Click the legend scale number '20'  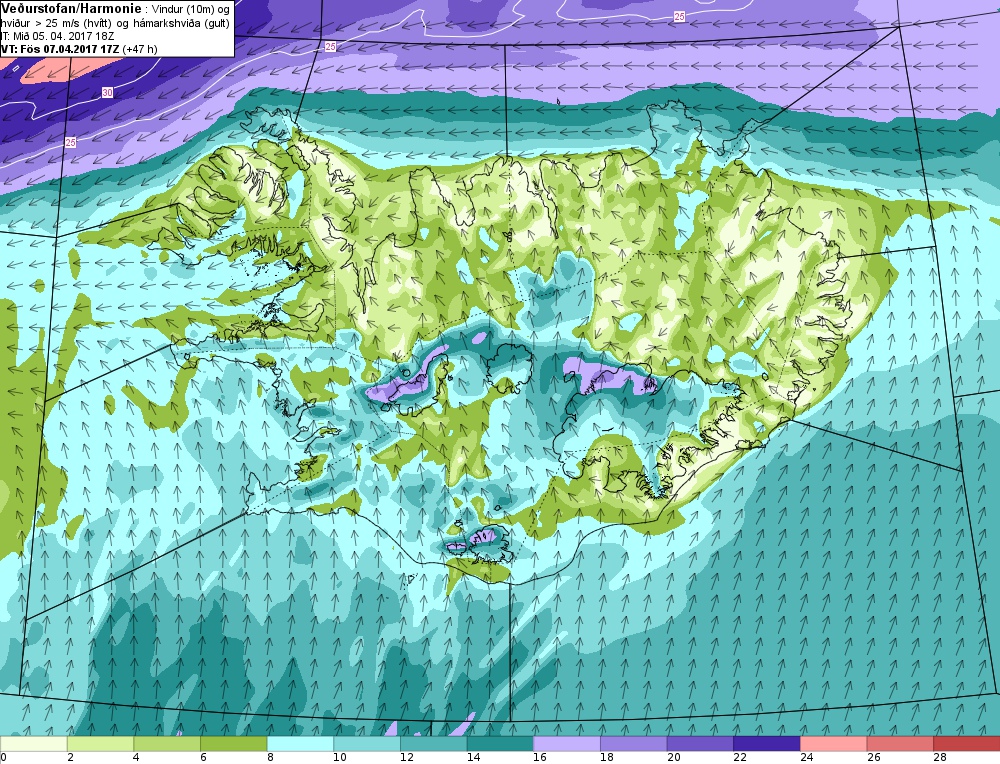[x=673, y=758]
